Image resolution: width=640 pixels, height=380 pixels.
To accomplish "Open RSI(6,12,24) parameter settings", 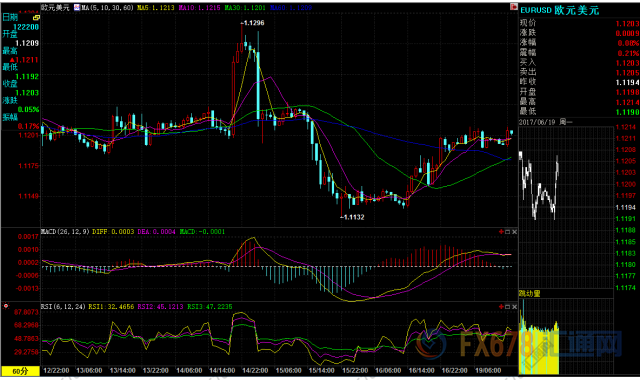I will point(63,307).
